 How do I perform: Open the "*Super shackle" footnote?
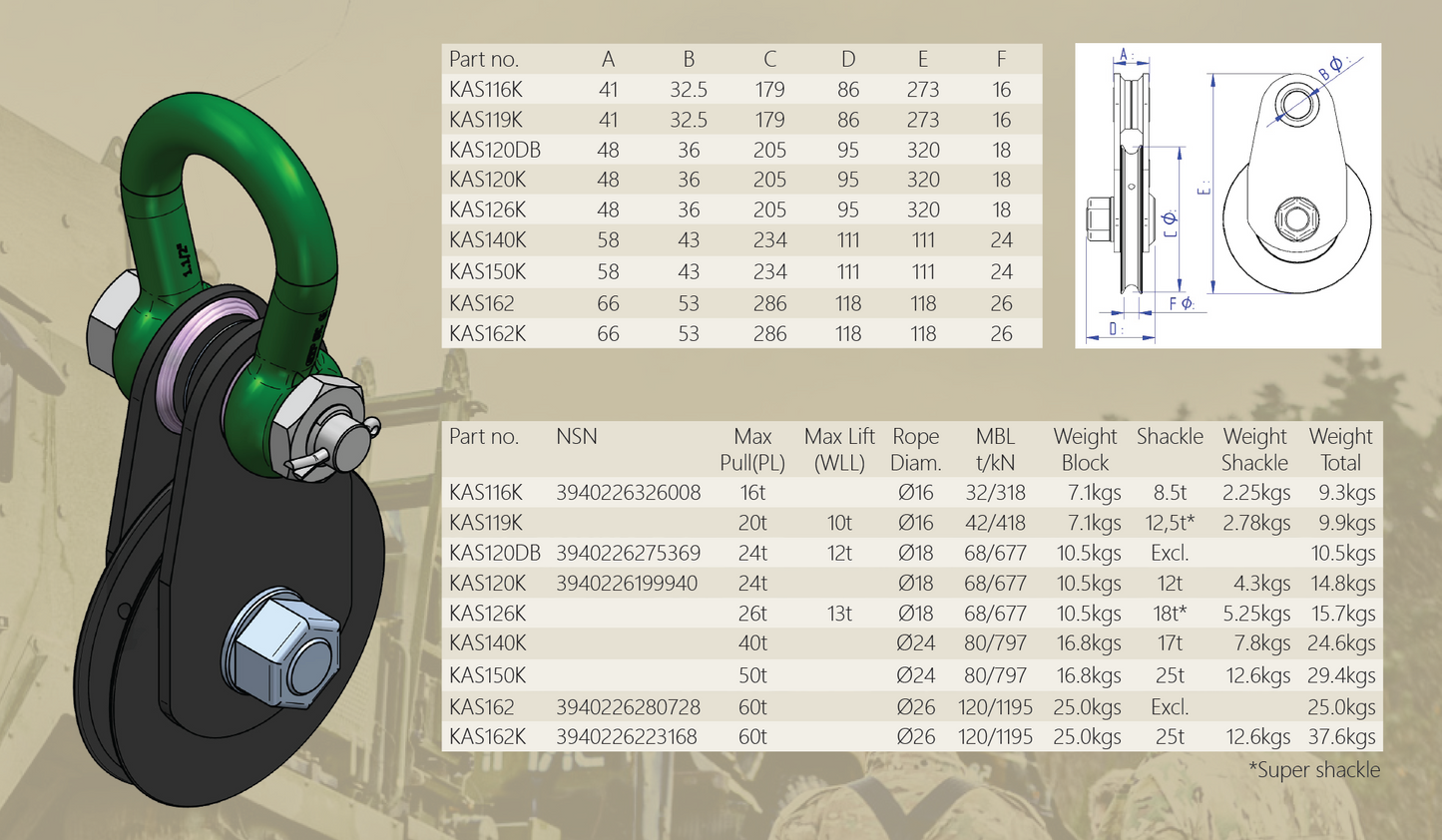coord(1313,770)
